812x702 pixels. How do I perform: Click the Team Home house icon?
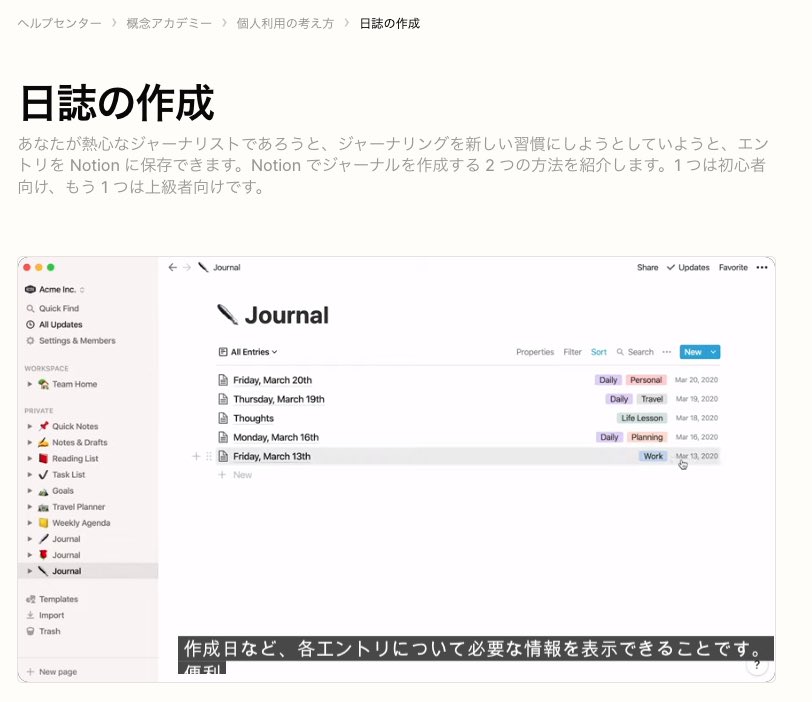click(x=44, y=384)
